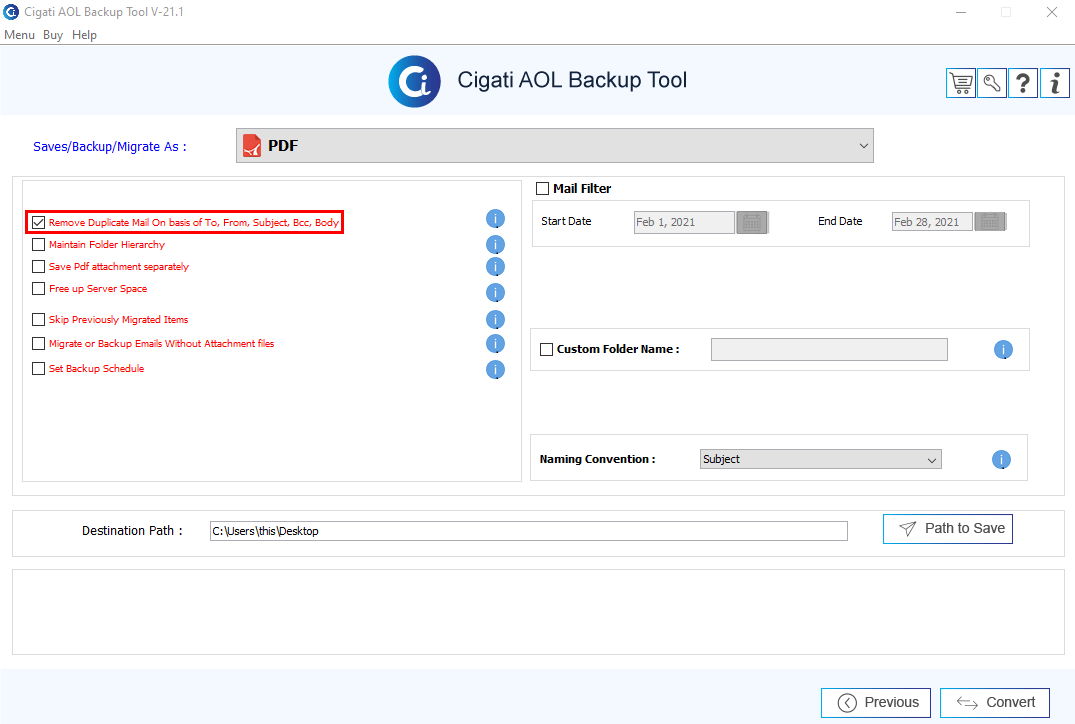Check the Custom Folder Name box
Screen dimensions: 1075x724
546,350
